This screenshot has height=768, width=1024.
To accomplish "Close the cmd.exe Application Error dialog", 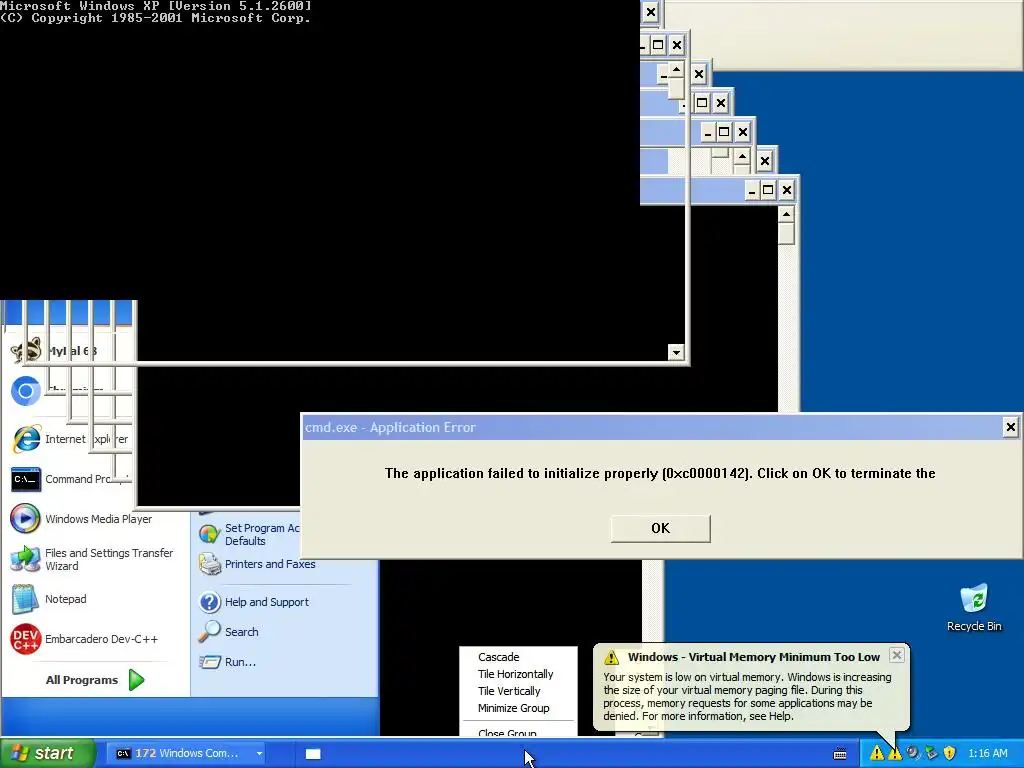I will click(1010, 427).
